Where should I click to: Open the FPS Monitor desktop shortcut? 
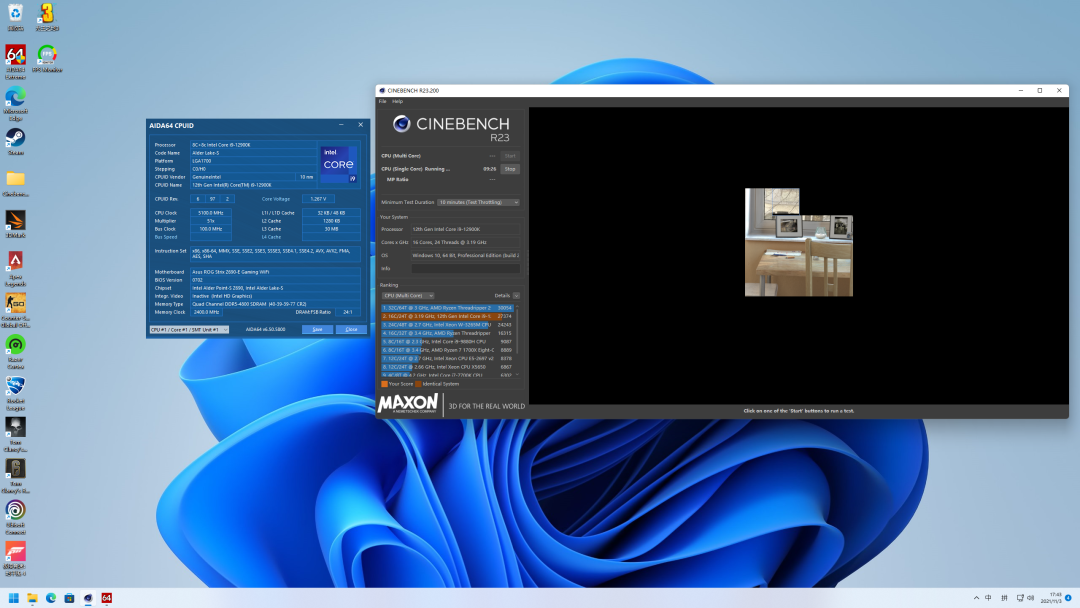(x=47, y=58)
